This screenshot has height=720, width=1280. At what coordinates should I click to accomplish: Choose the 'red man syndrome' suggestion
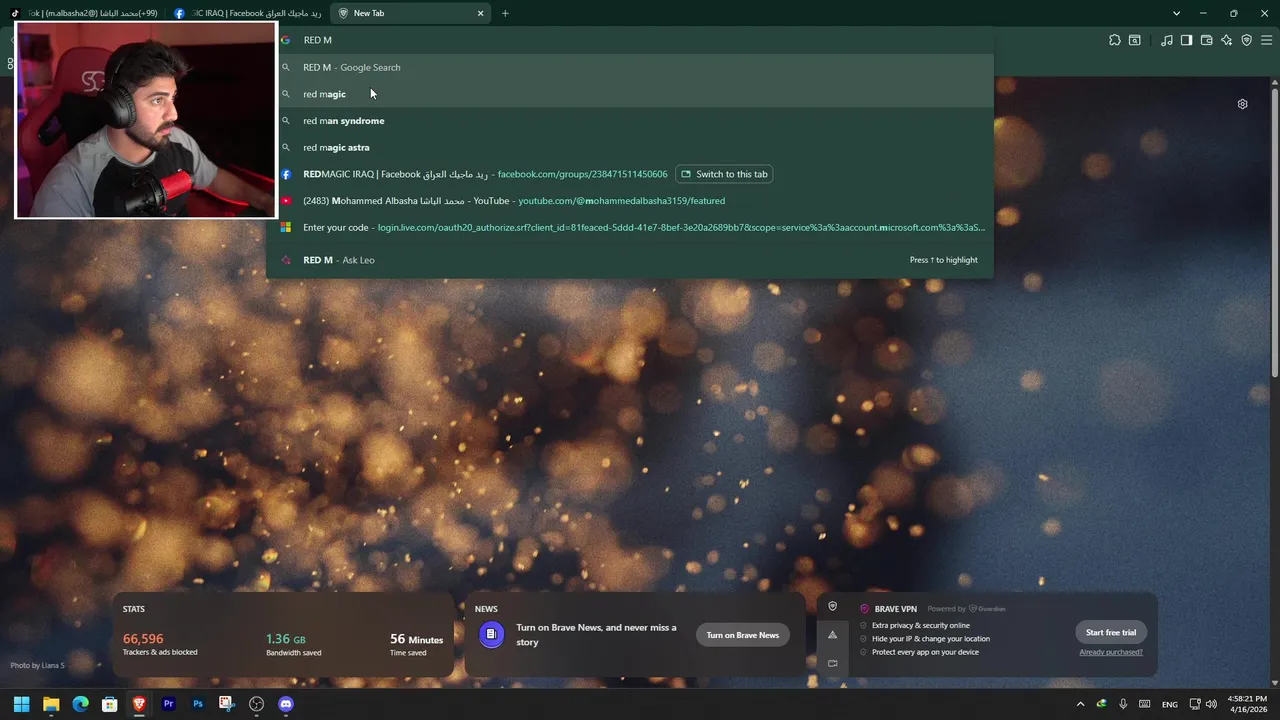[630, 121]
